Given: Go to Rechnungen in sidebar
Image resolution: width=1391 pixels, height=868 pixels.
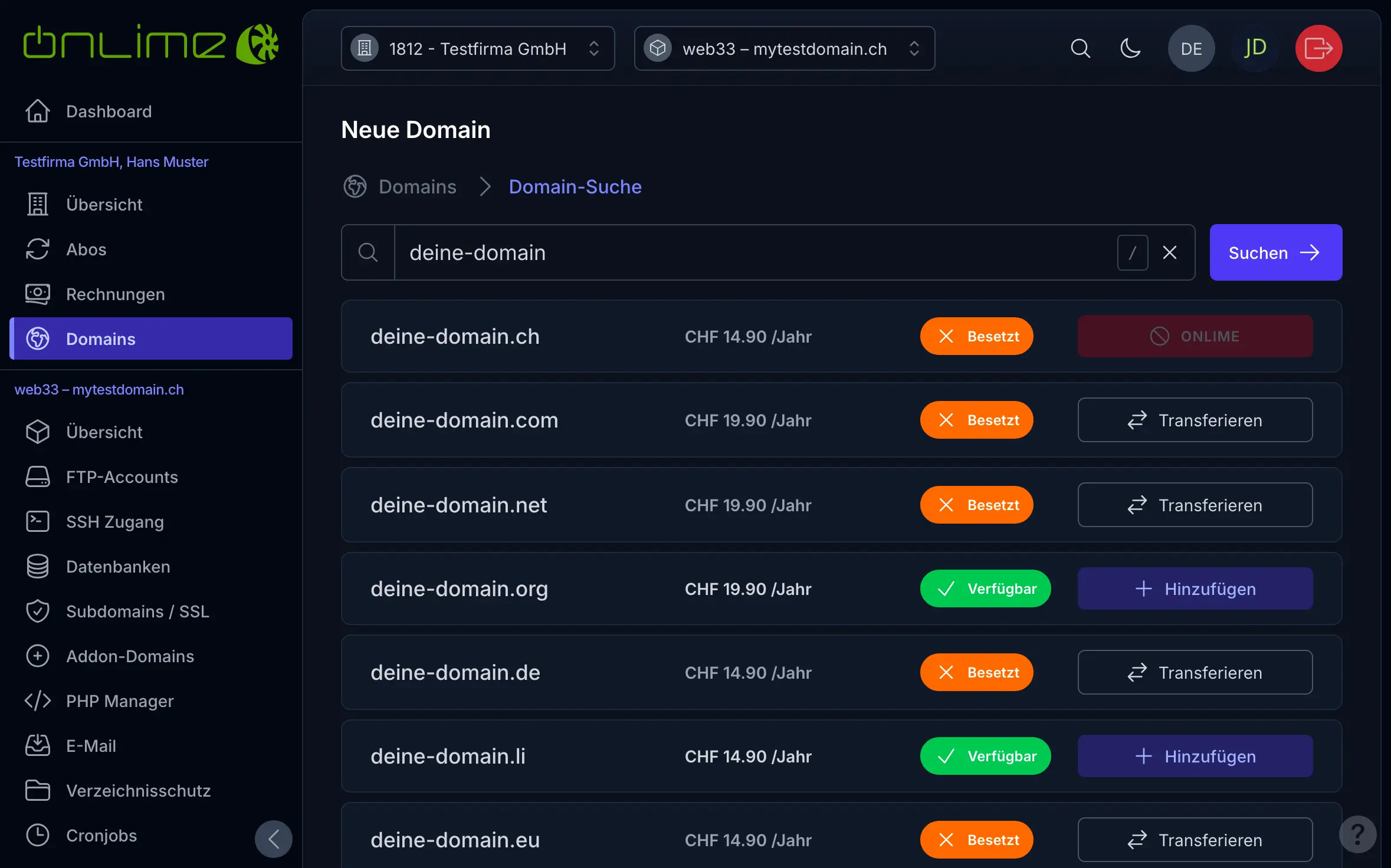Looking at the screenshot, I should (x=115, y=294).
